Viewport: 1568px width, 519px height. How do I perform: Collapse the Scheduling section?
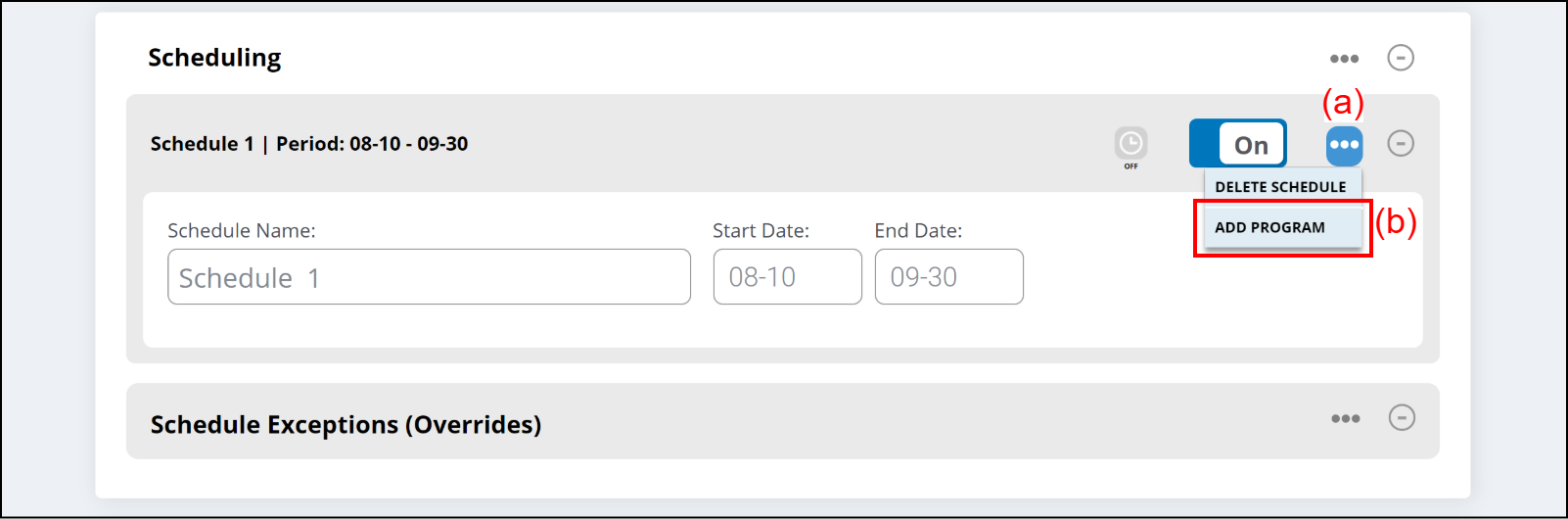click(1401, 58)
